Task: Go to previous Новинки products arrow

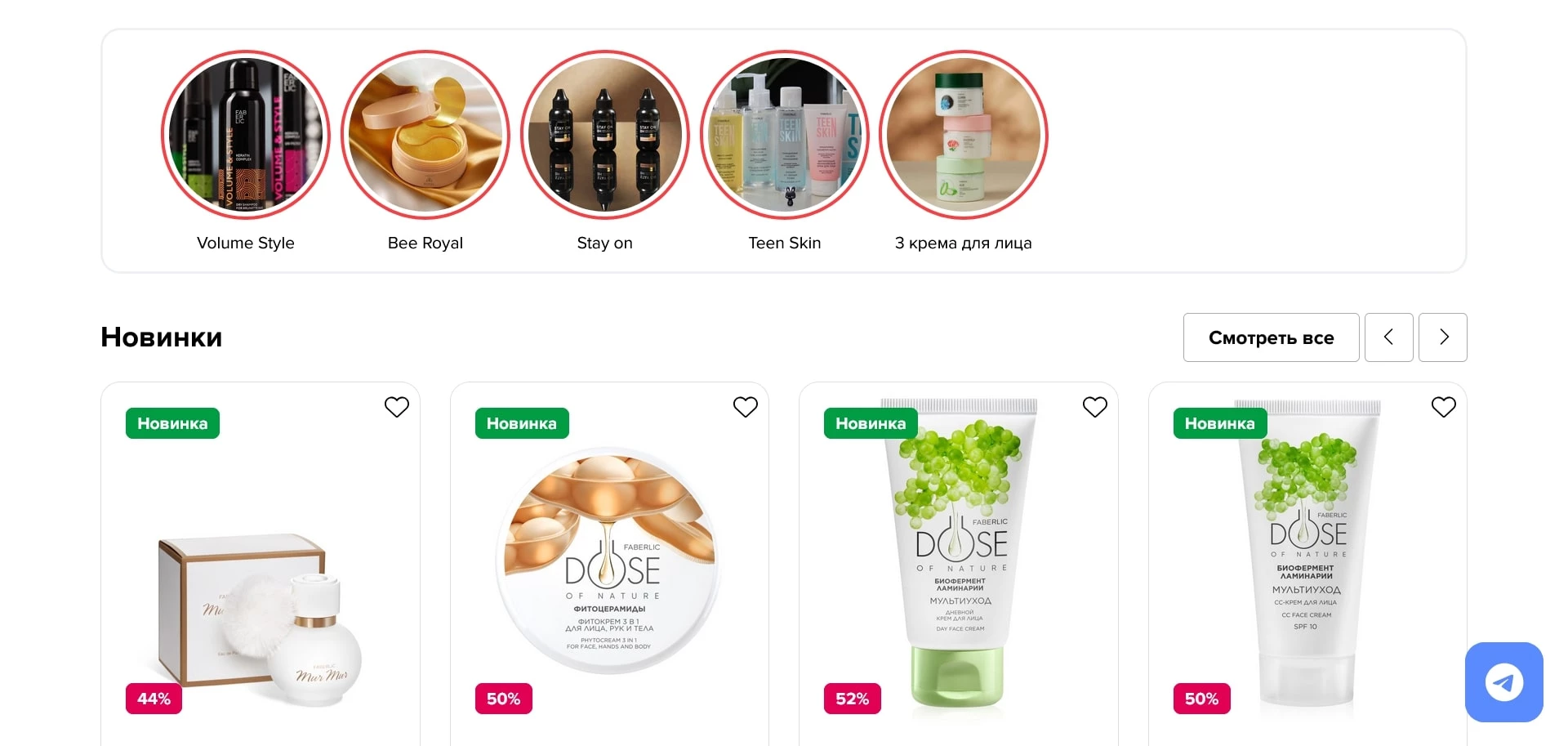Action: coord(1388,337)
